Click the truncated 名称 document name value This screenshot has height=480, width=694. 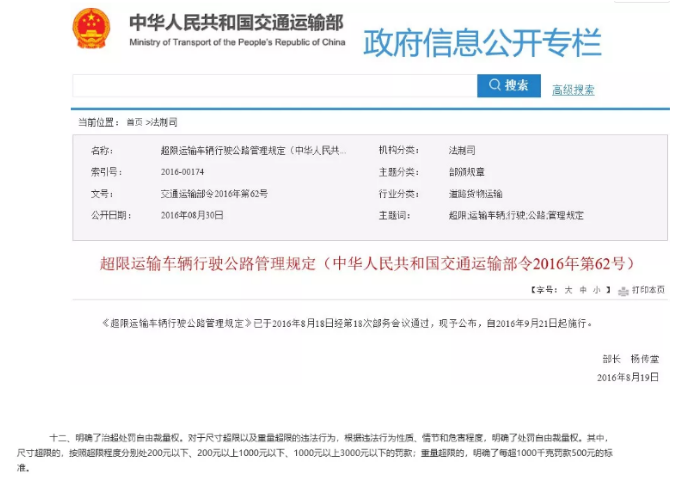[x=254, y=150]
